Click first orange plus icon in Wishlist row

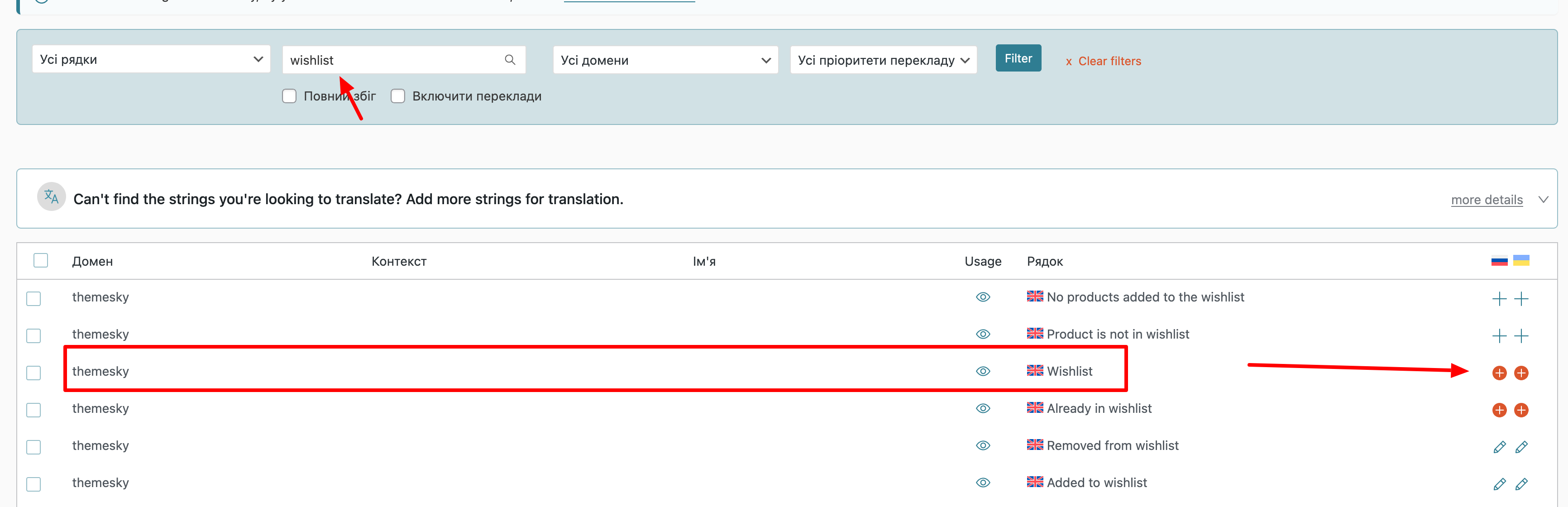1499,373
